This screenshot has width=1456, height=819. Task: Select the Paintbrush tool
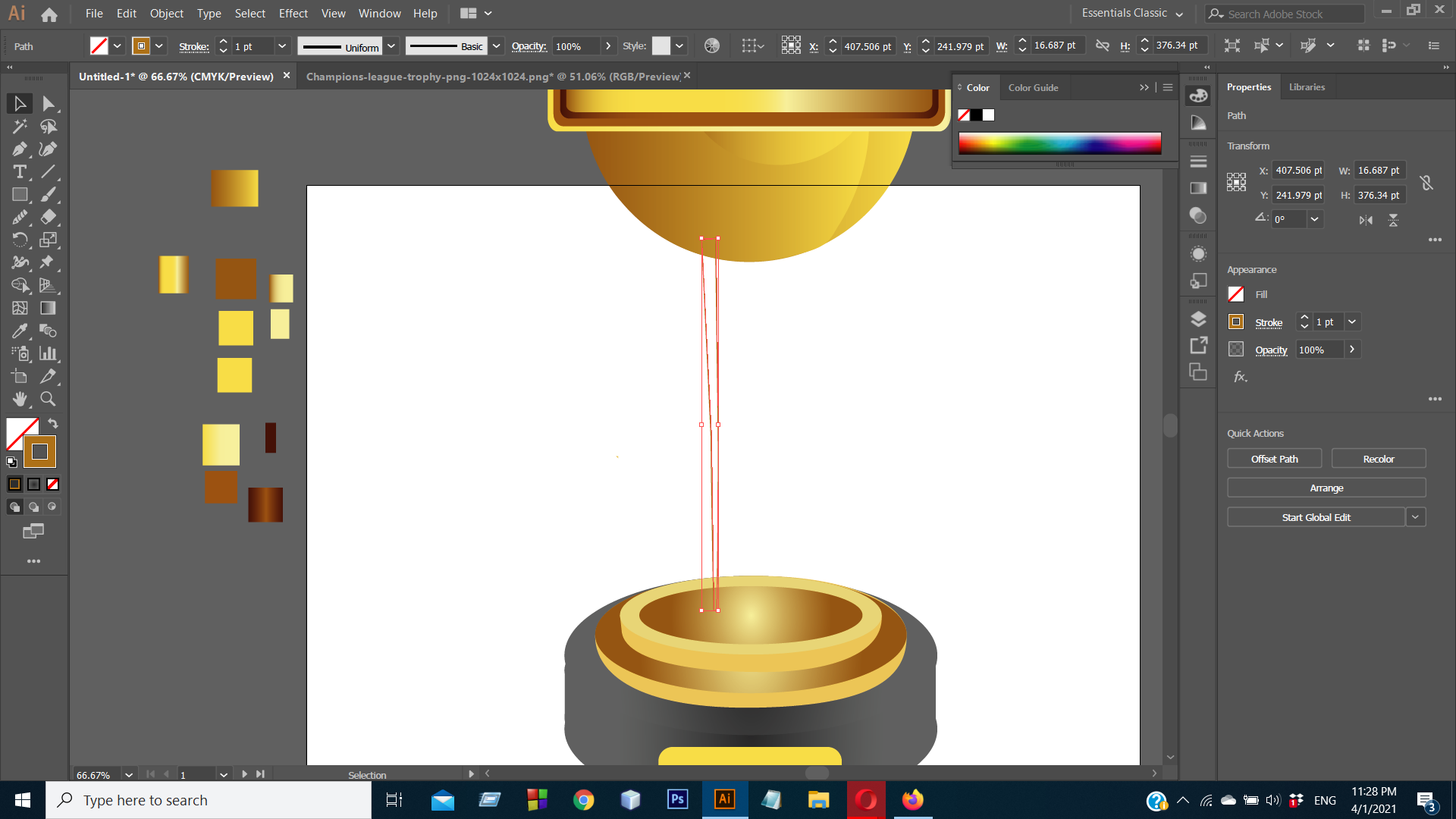pyautogui.click(x=49, y=195)
